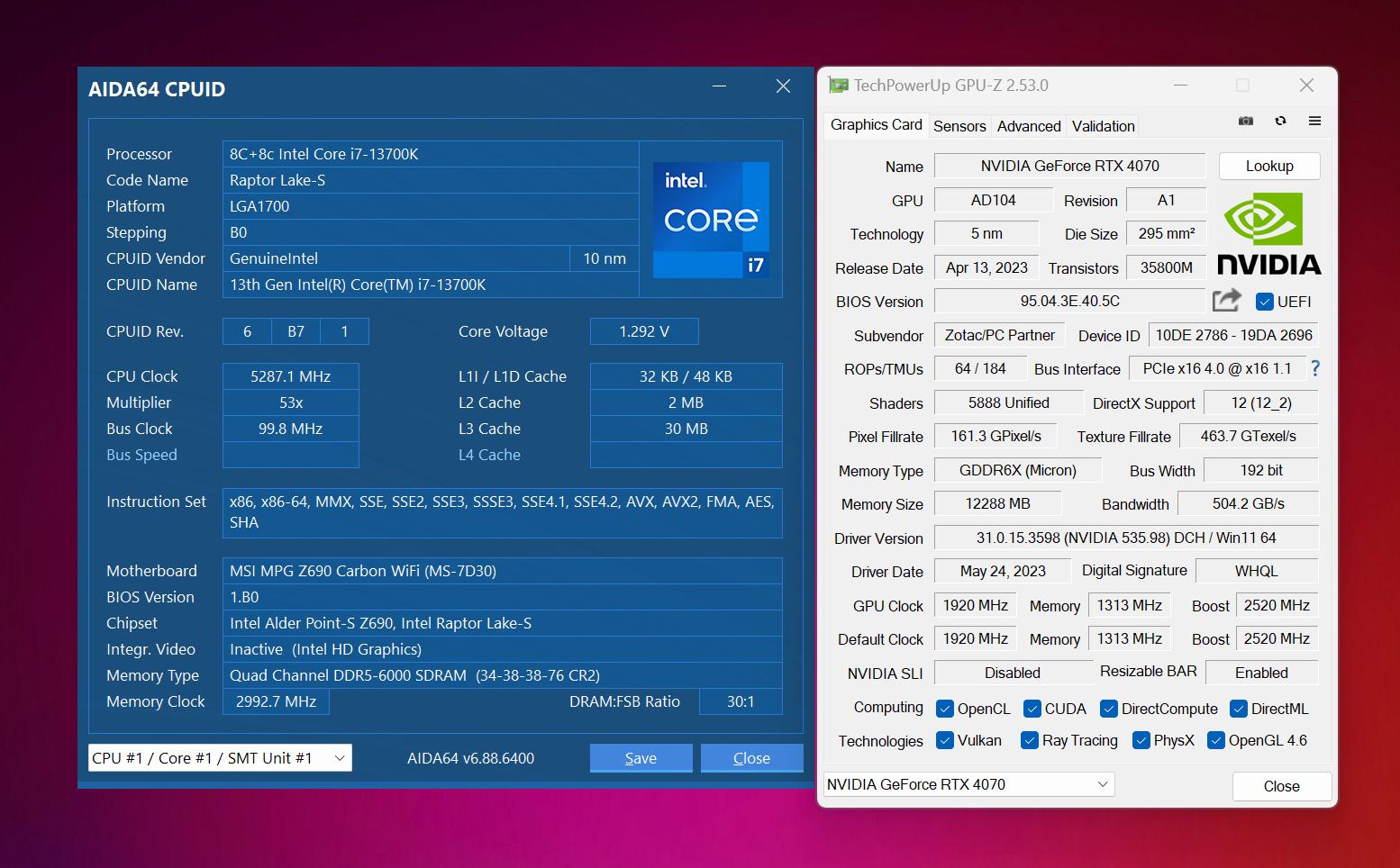
Task: Click the BIOS export share icon
Action: point(1226,300)
